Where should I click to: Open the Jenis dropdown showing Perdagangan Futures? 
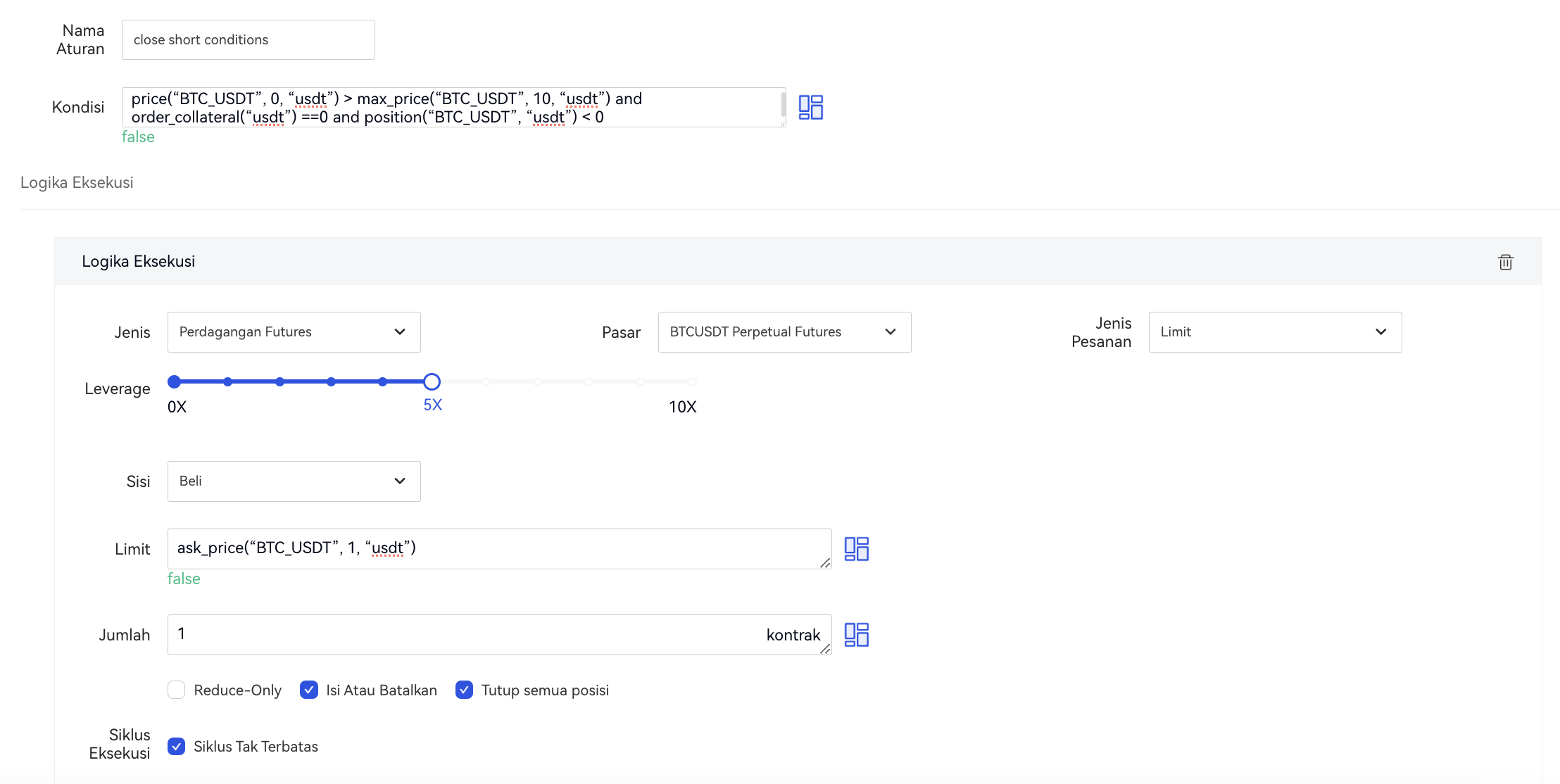click(x=294, y=332)
